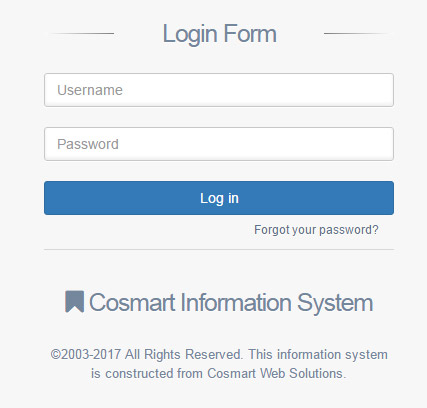The width and height of the screenshot is (427, 408).
Task: Click the All Rights Reserved text
Action: [x=183, y=354]
